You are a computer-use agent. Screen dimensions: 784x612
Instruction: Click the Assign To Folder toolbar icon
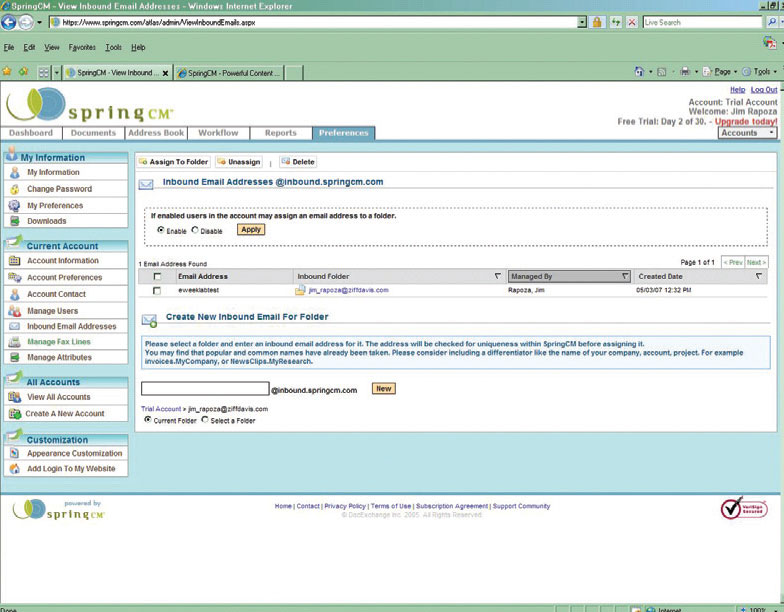(143, 162)
